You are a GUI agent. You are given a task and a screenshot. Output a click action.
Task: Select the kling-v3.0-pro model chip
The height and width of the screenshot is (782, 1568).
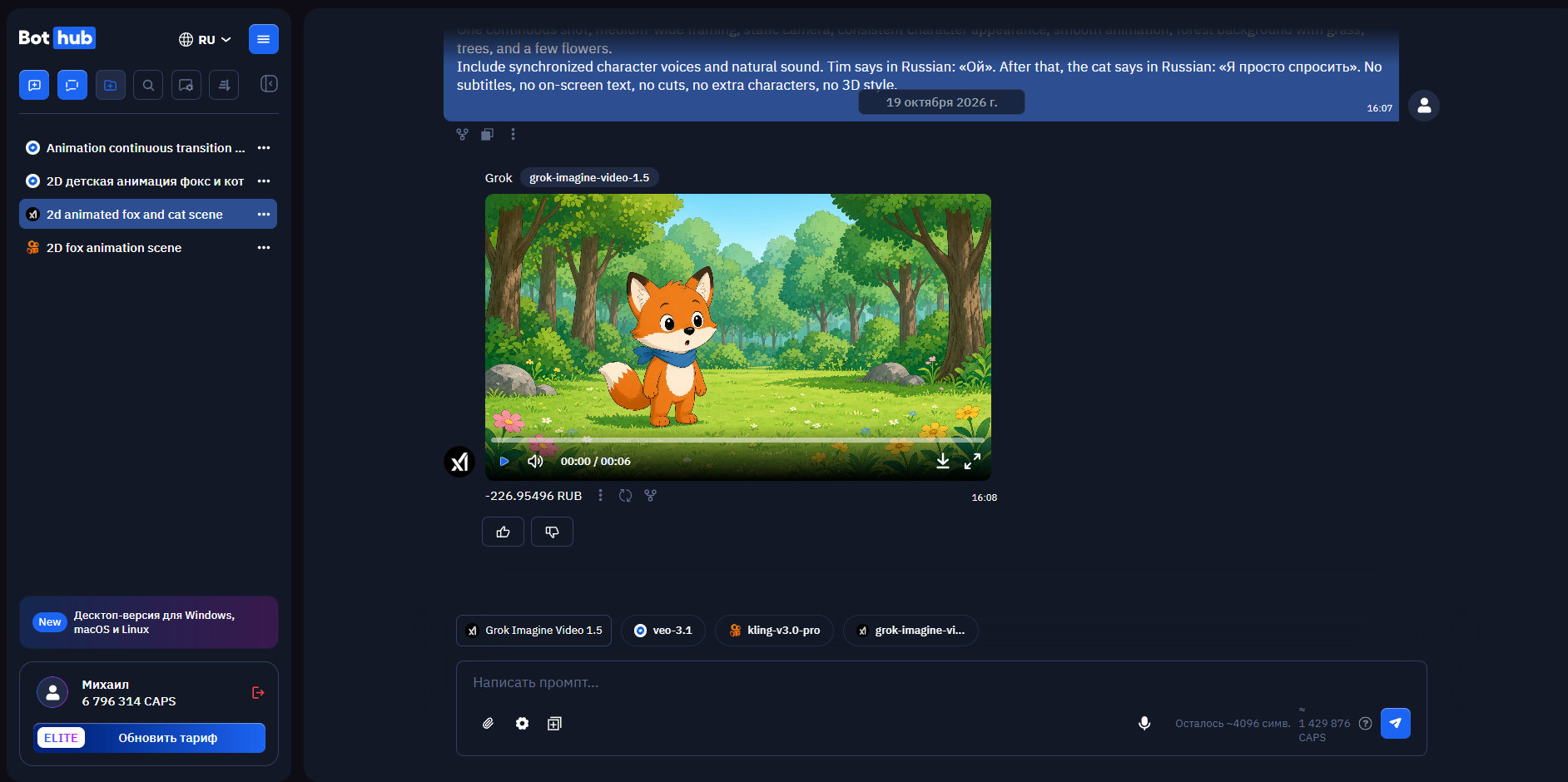[774, 631]
